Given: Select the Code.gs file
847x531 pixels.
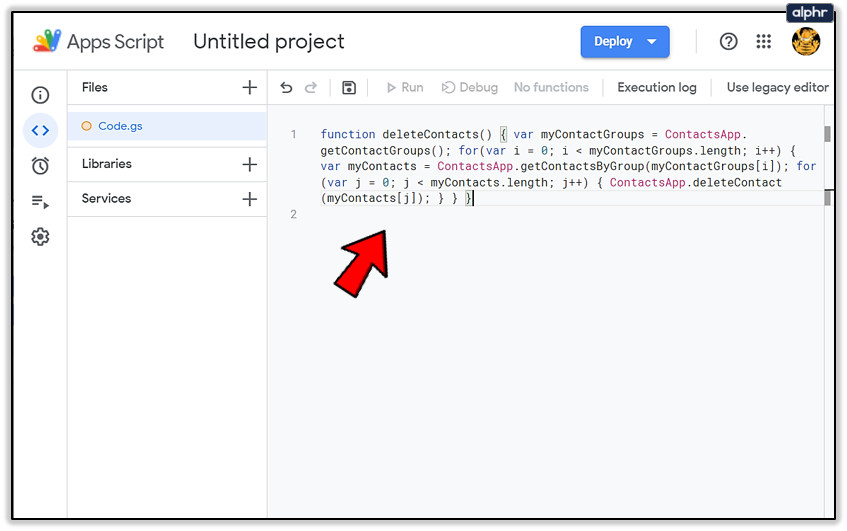Looking at the screenshot, I should 120,126.
